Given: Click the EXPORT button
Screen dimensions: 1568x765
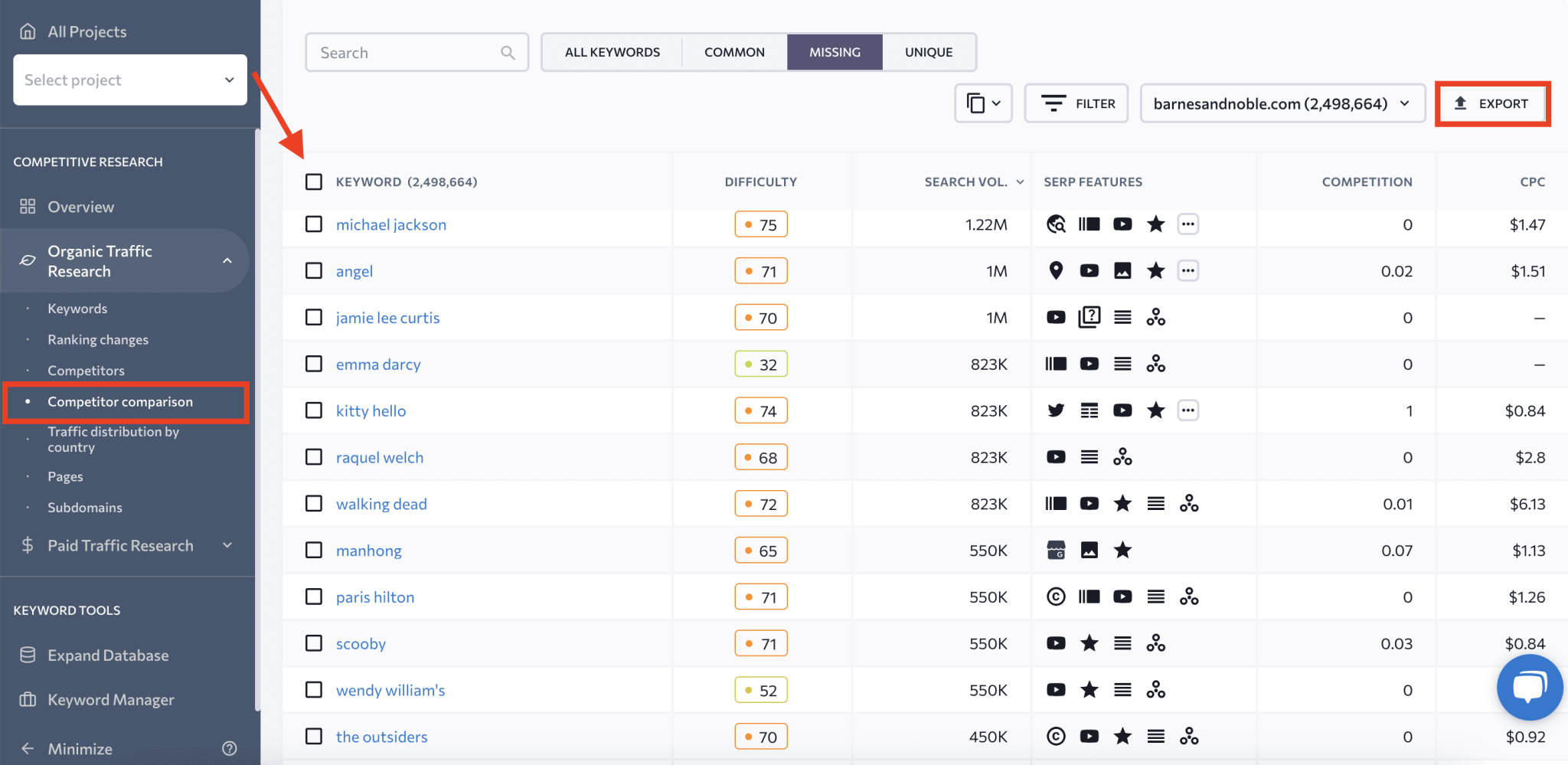Looking at the screenshot, I should pyautogui.click(x=1491, y=103).
